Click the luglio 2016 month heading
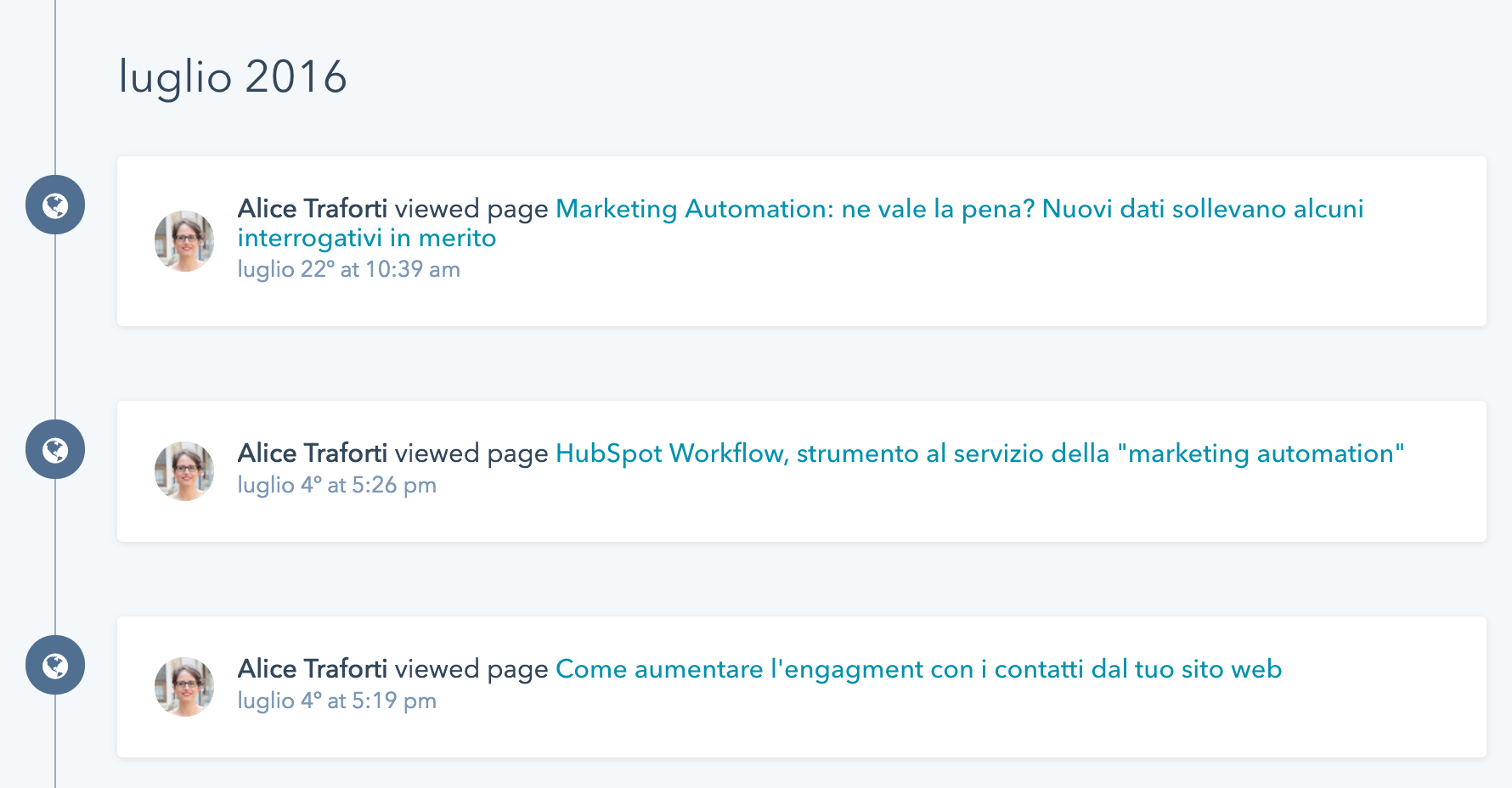 (233, 78)
